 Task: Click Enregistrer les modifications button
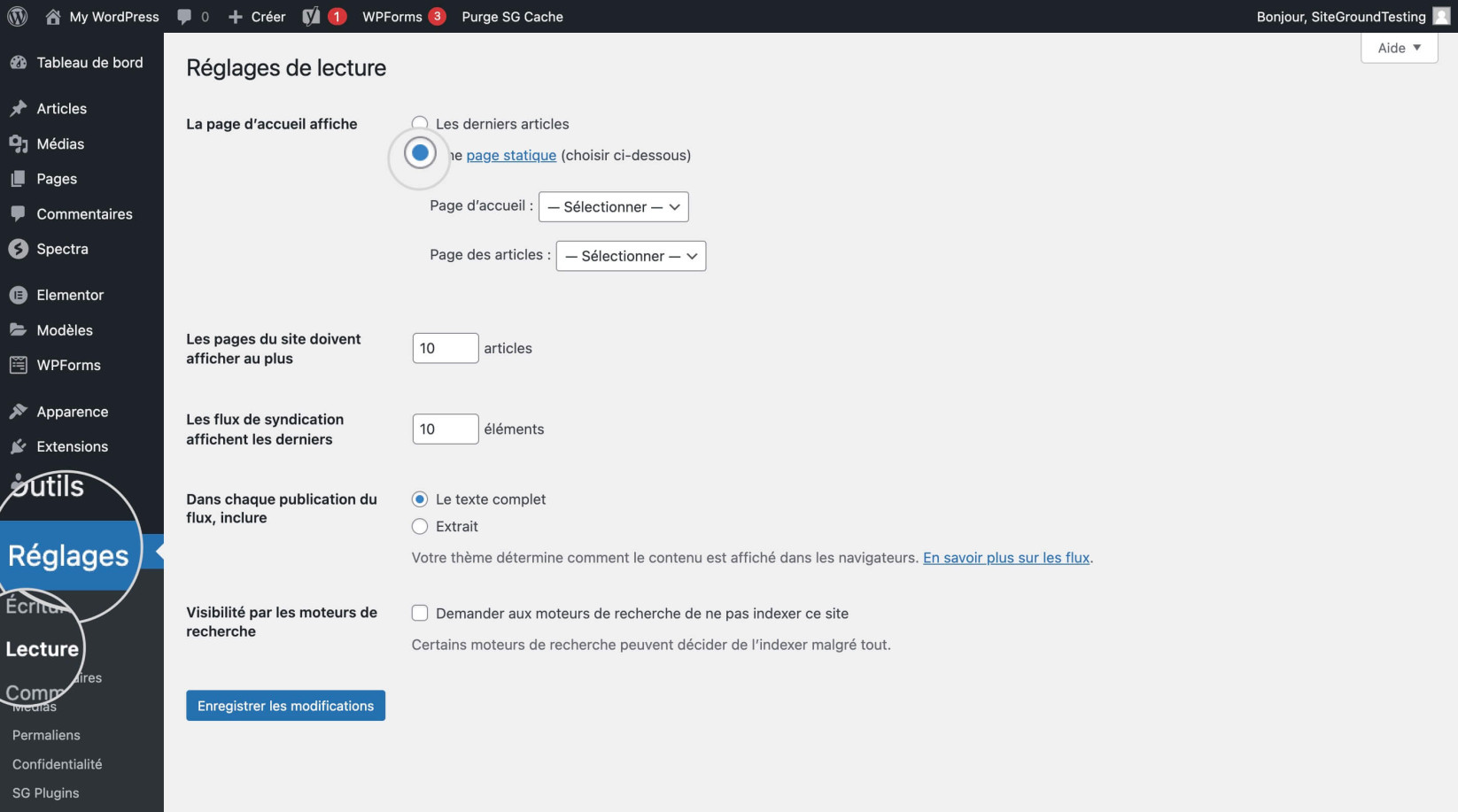(x=285, y=706)
